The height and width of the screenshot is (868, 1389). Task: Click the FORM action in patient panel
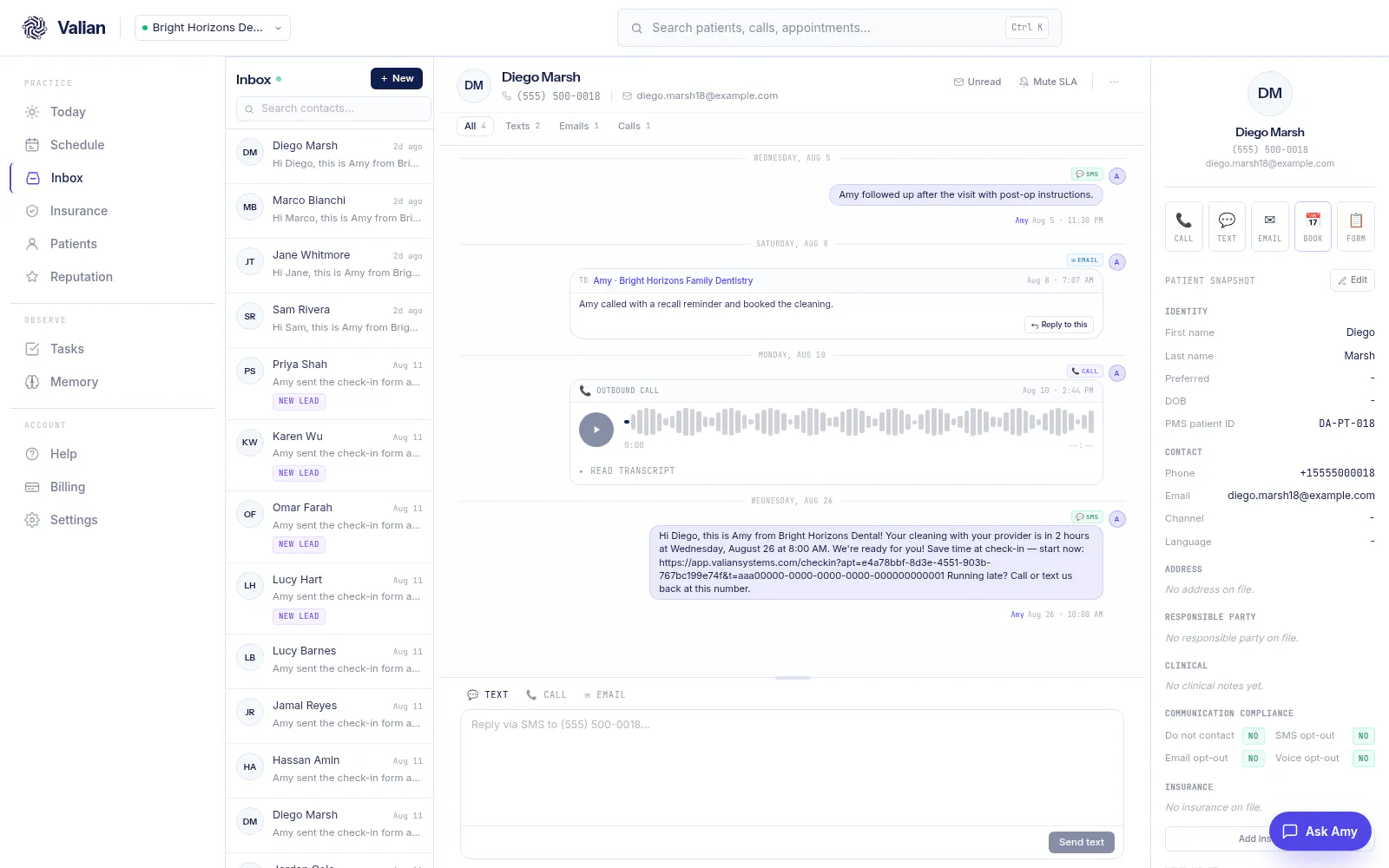click(x=1356, y=227)
